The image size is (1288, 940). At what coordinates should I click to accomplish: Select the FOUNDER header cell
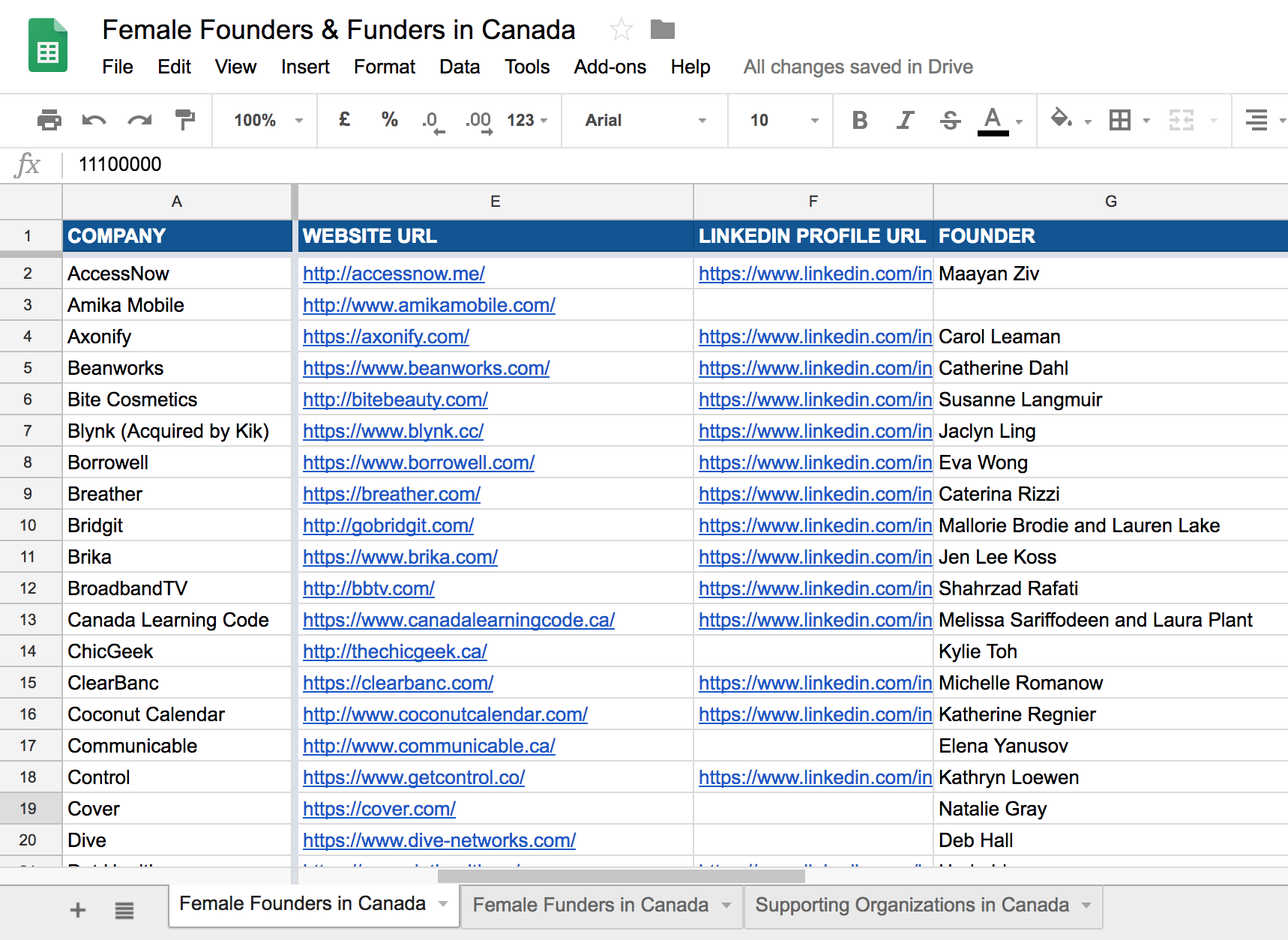coord(1111,236)
